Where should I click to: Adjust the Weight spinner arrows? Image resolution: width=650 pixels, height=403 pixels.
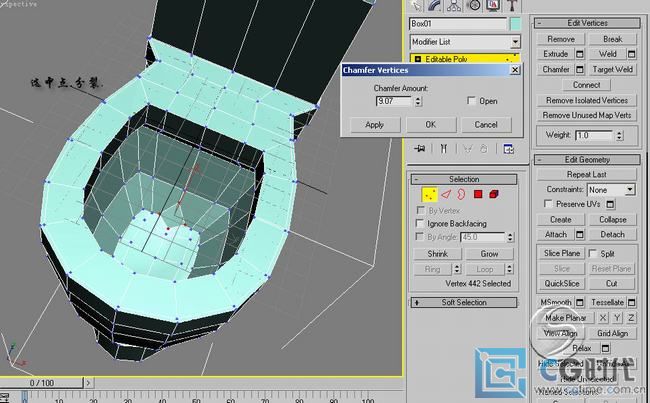[x=619, y=135]
